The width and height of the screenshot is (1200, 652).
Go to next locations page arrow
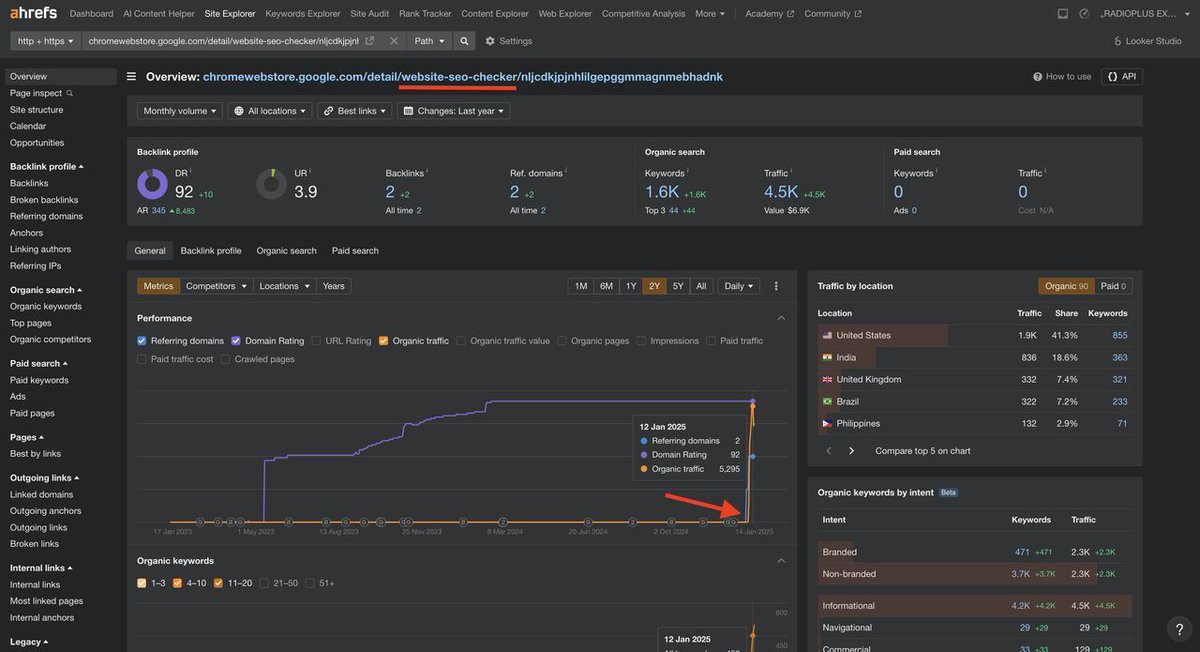coord(851,451)
